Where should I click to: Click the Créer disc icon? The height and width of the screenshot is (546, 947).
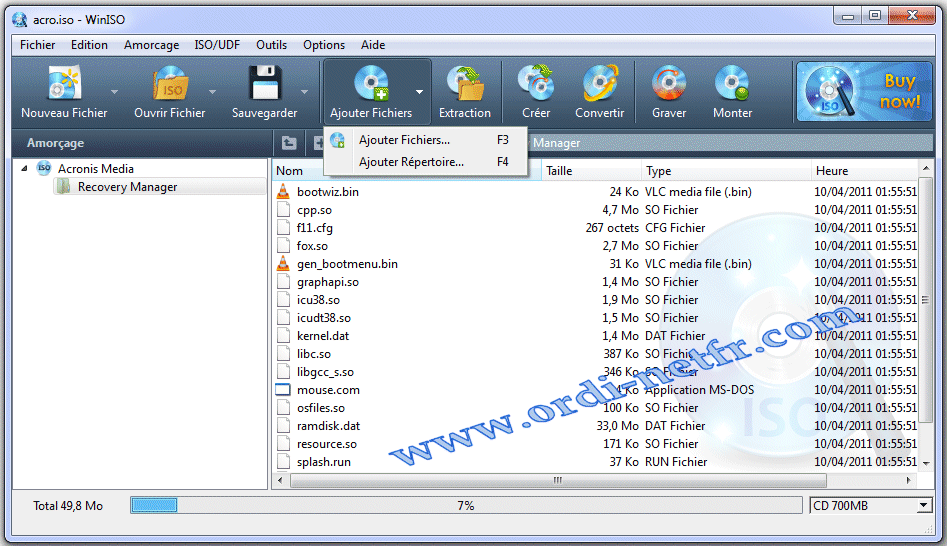[536, 83]
